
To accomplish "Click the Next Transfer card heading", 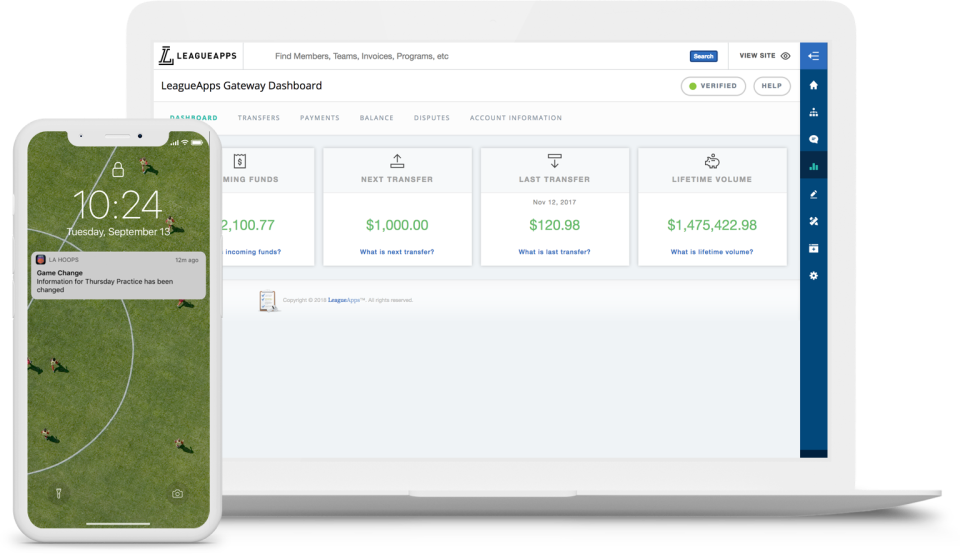I will click(397, 179).
